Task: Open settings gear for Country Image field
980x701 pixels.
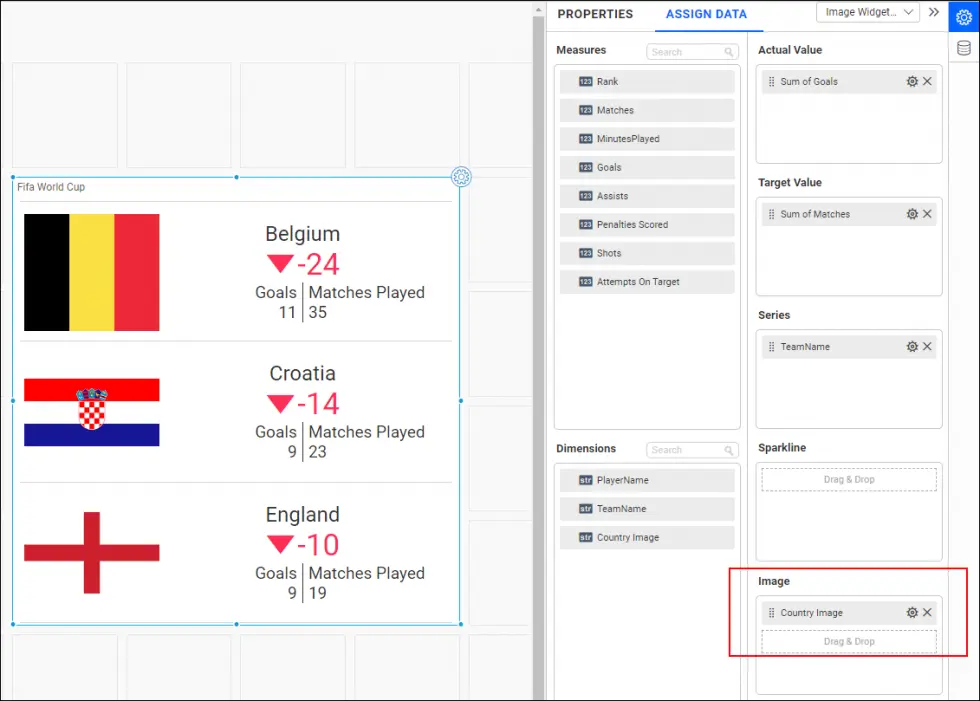Action: [x=912, y=613]
